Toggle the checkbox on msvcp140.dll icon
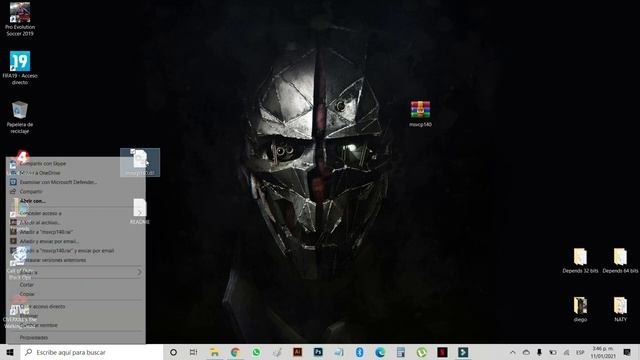 pyautogui.click(x=133, y=151)
